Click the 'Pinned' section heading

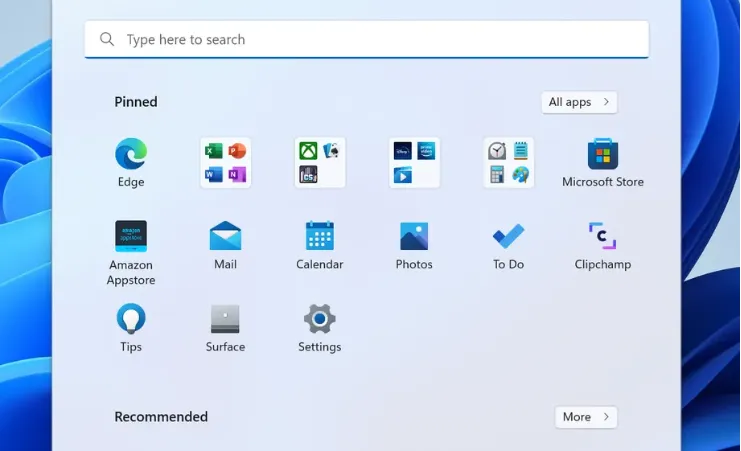click(136, 102)
